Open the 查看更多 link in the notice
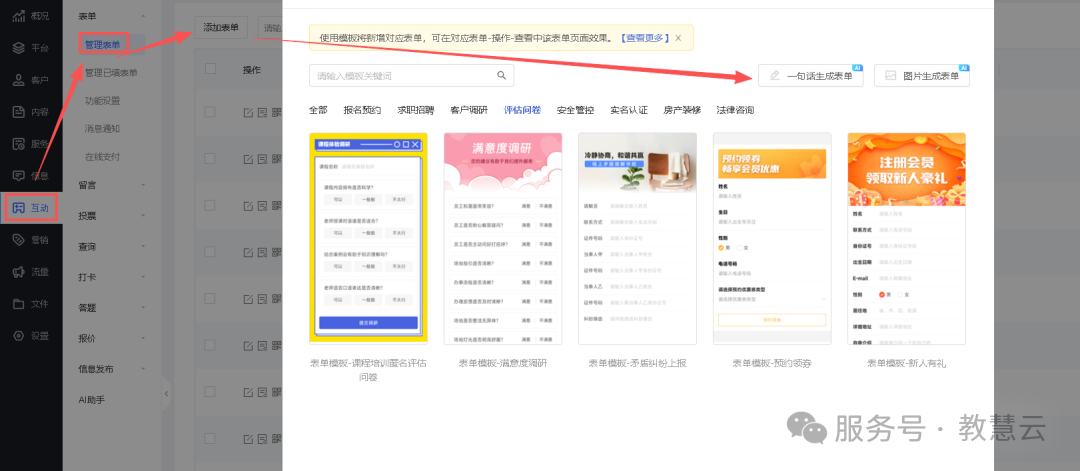The width and height of the screenshot is (1080, 471). click(x=644, y=38)
